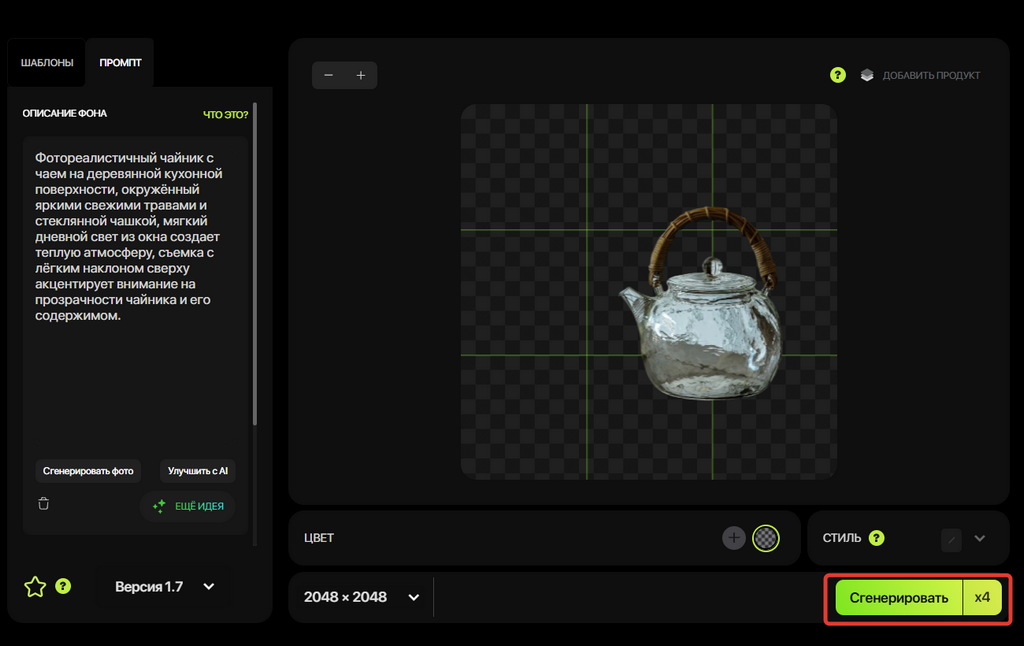Click the help icon beside Стиль
This screenshot has width=1024, height=646.
pos(876,538)
